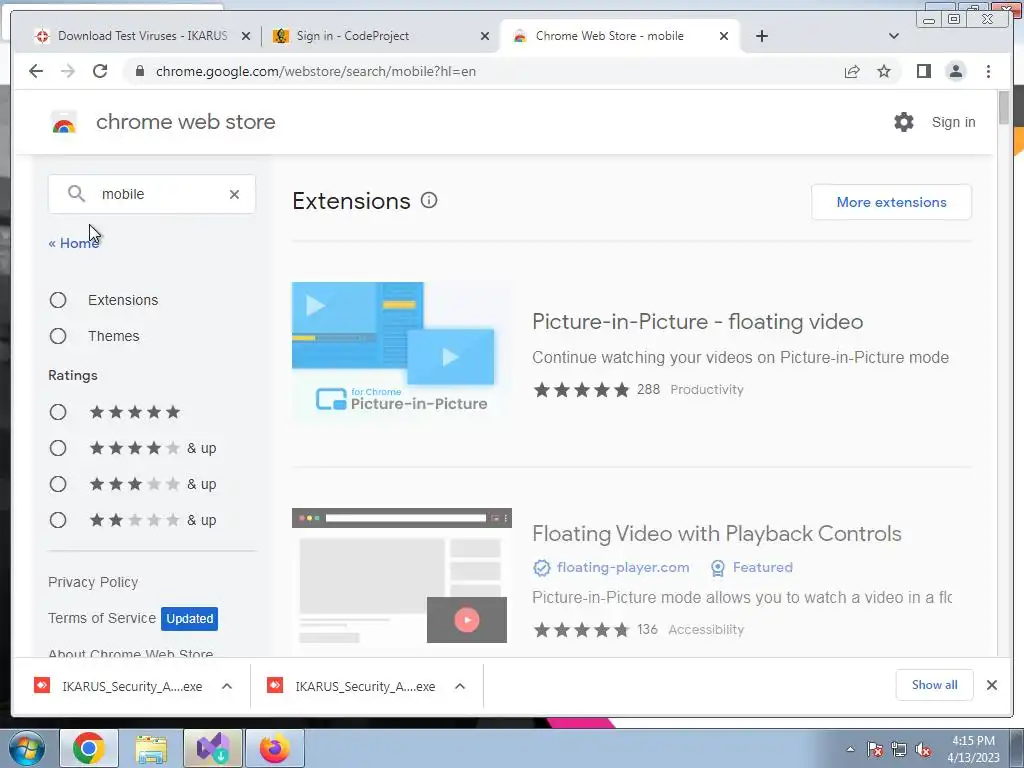
Task: Open new tab with plus button
Action: pyautogui.click(x=761, y=36)
